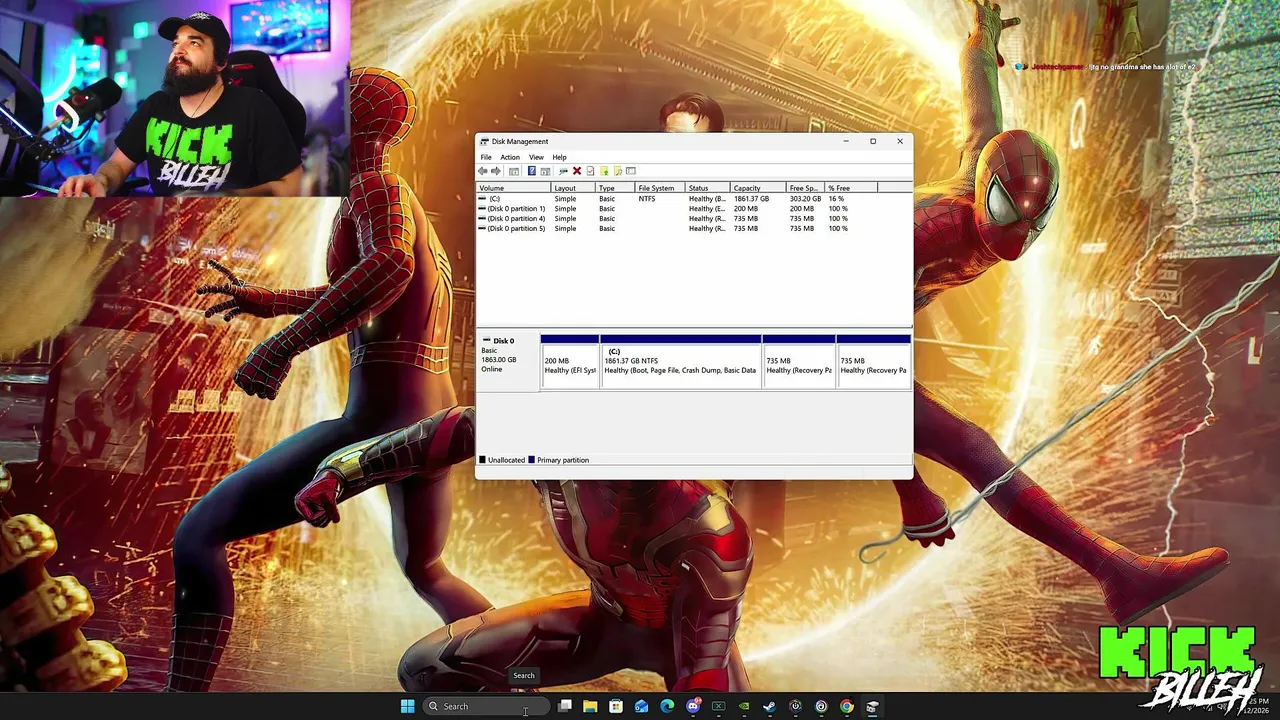This screenshot has height=720, width=1280.
Task: Open NVIDIA app from the taskbar
Action: (x=744, y=706)
